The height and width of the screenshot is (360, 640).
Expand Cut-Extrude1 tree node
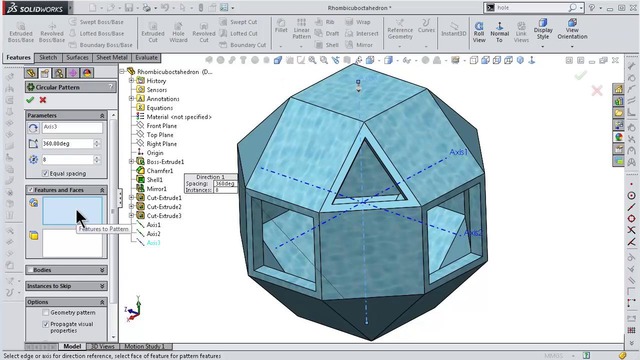click(131, 198)
